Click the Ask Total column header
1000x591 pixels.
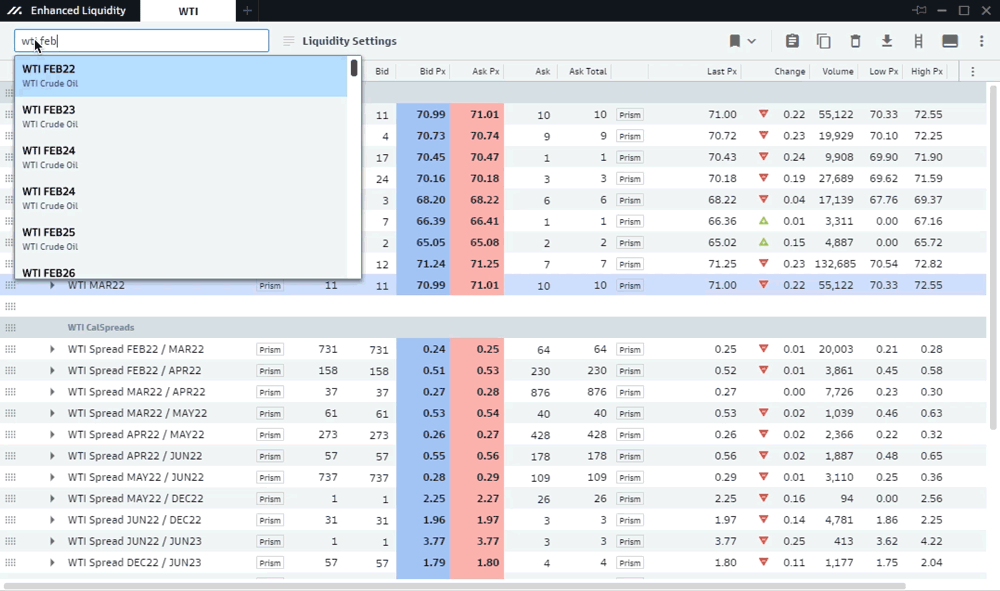pos(587,71)
